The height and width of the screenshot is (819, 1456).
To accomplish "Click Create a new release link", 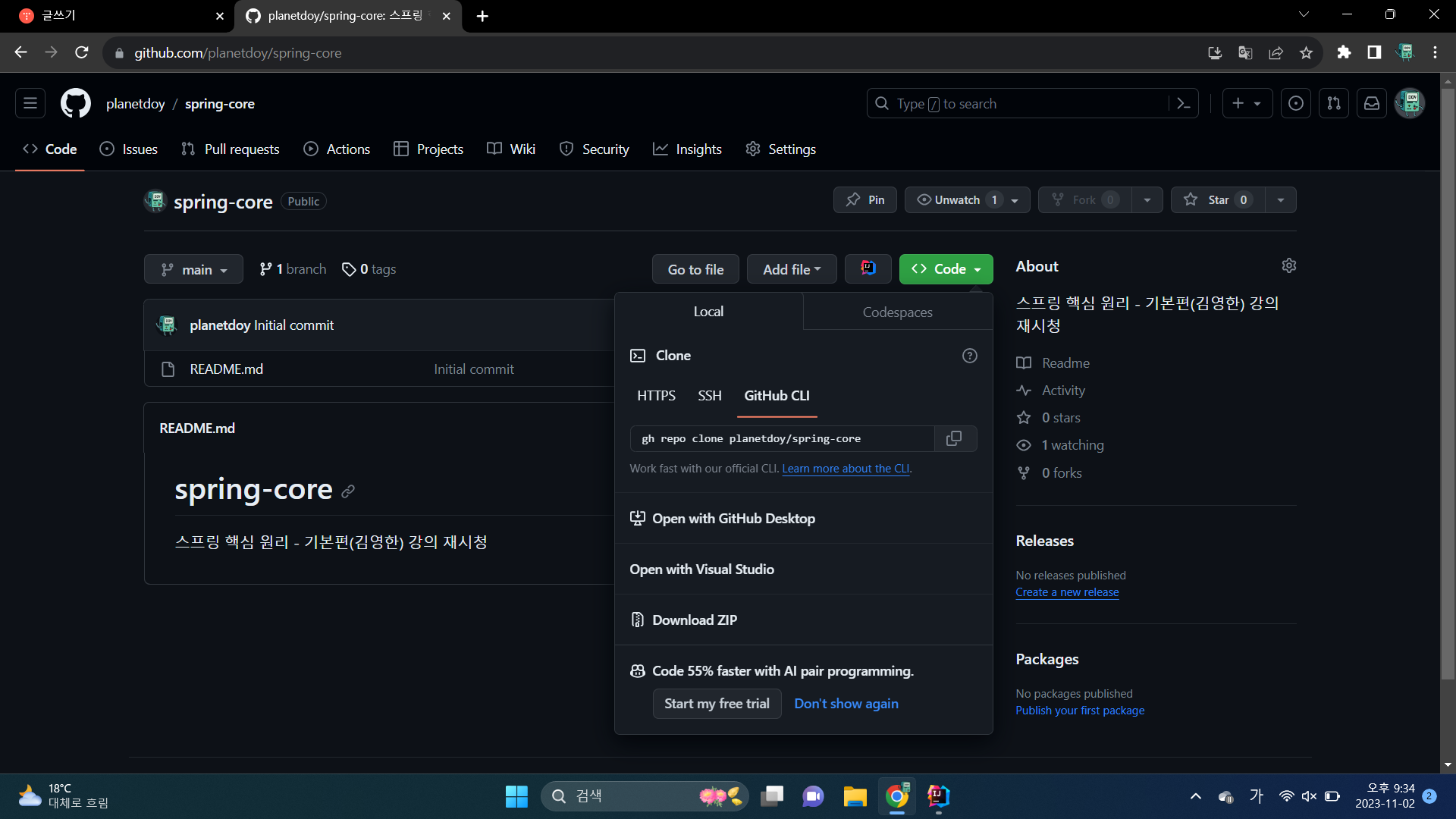I will click(1067, 592).
